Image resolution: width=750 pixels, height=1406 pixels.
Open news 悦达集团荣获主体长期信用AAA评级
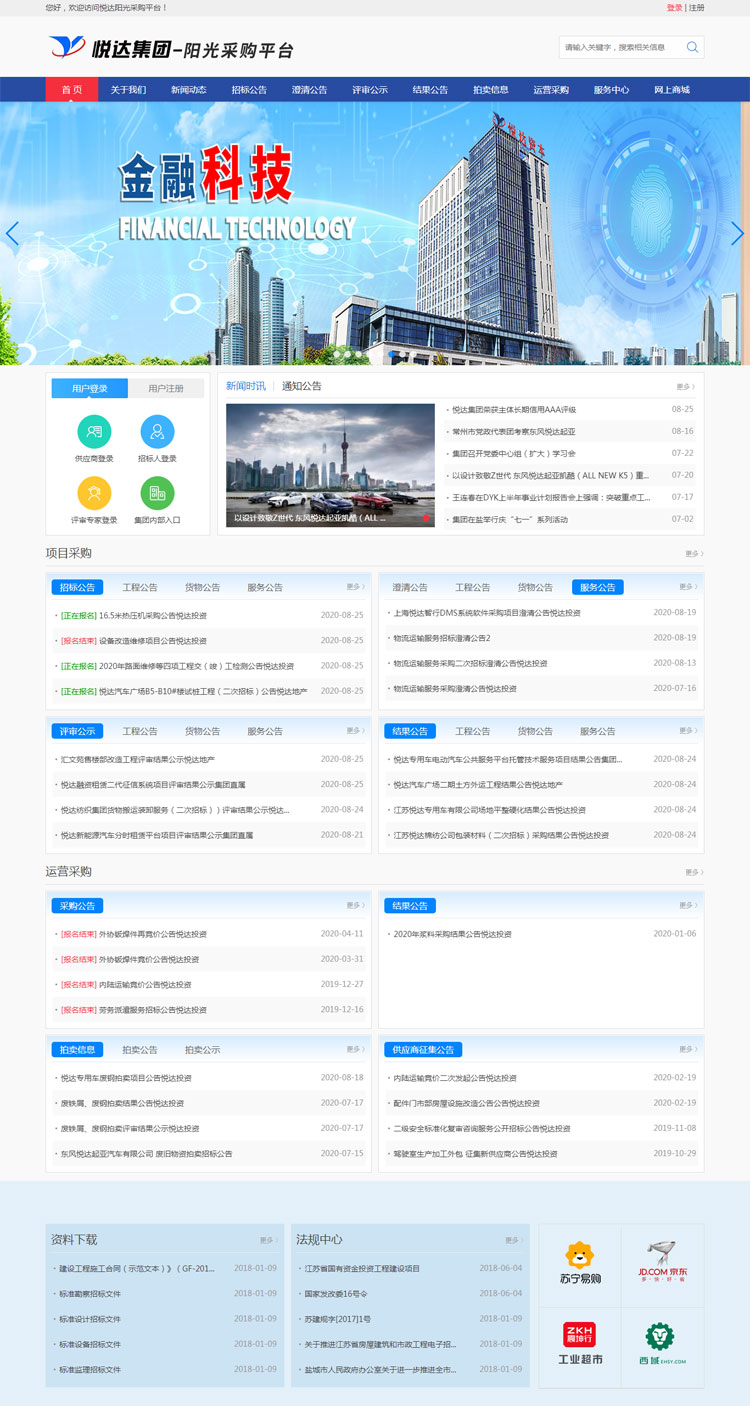(x=514, y=409)
